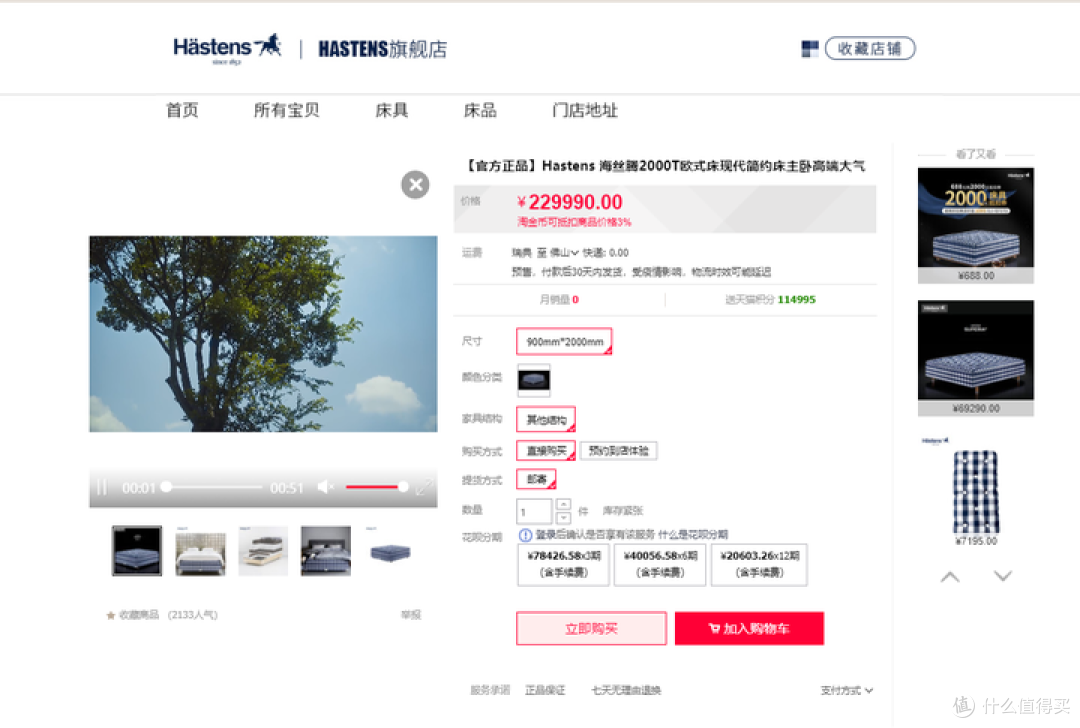This screenshot has width=1080, height=728.
Task: Choose the mattress color swatch
Action: point(534,380)
